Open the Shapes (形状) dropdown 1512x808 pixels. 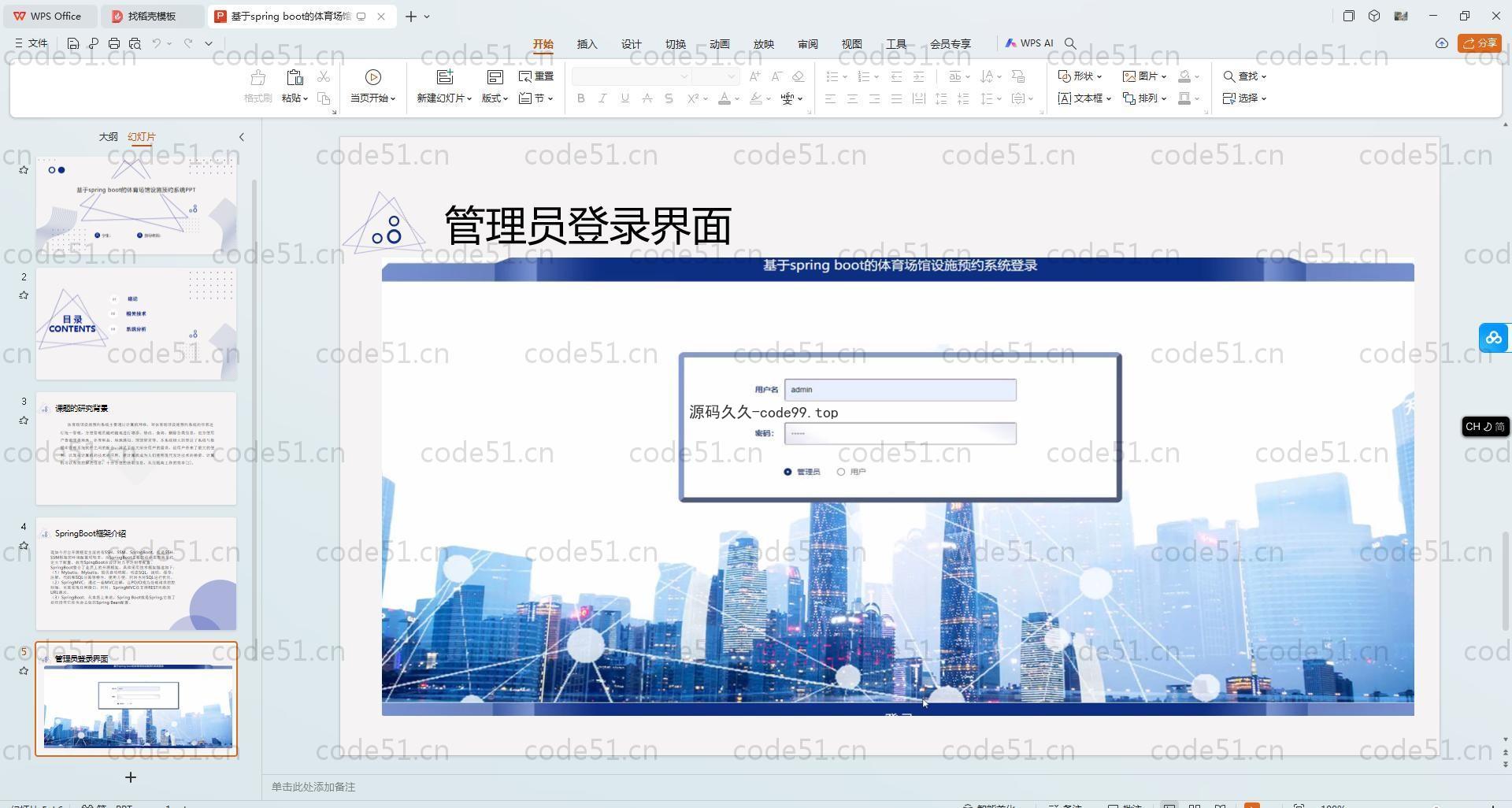[x=1080, y=76]
